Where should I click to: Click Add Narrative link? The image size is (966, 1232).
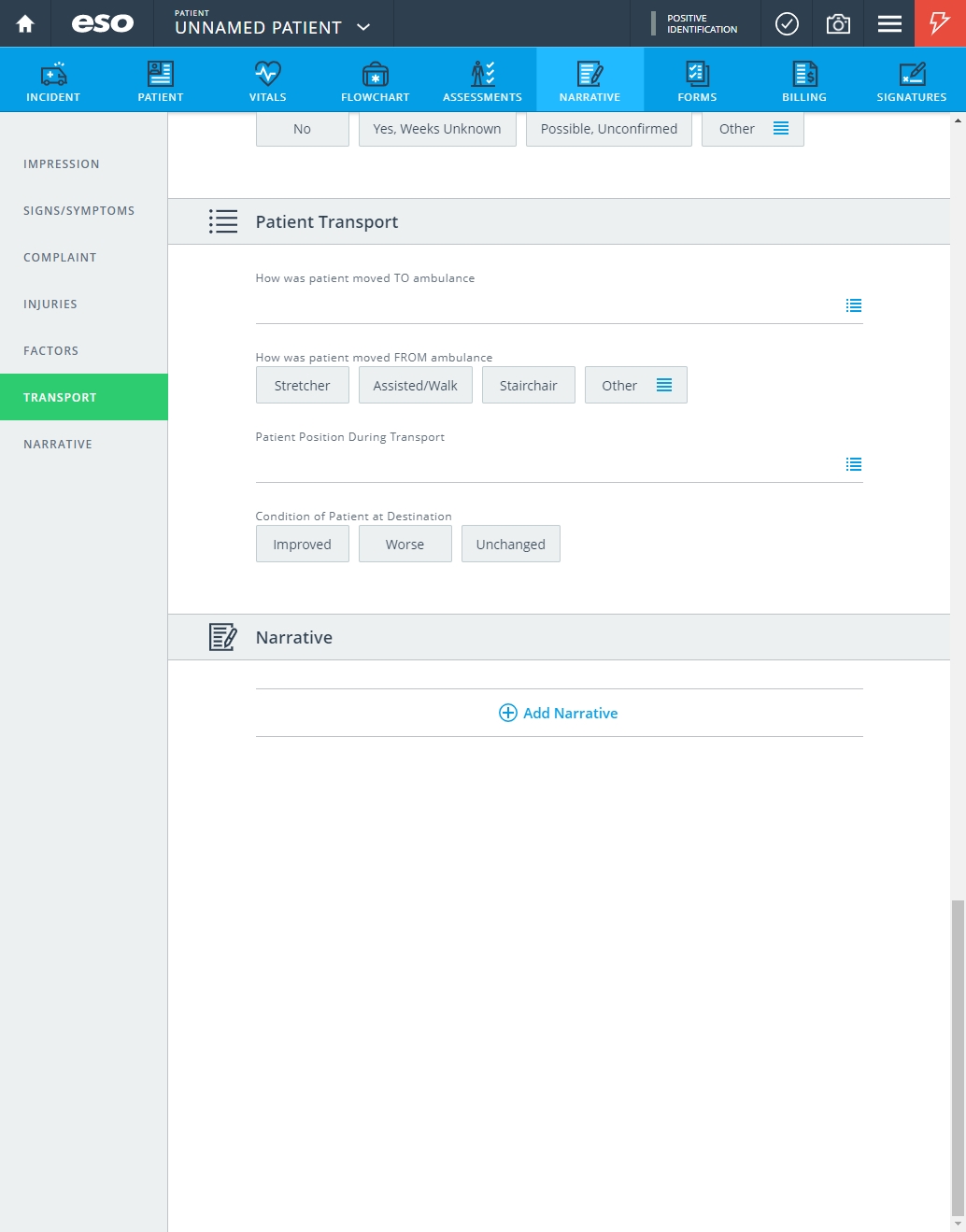(559, 713)
